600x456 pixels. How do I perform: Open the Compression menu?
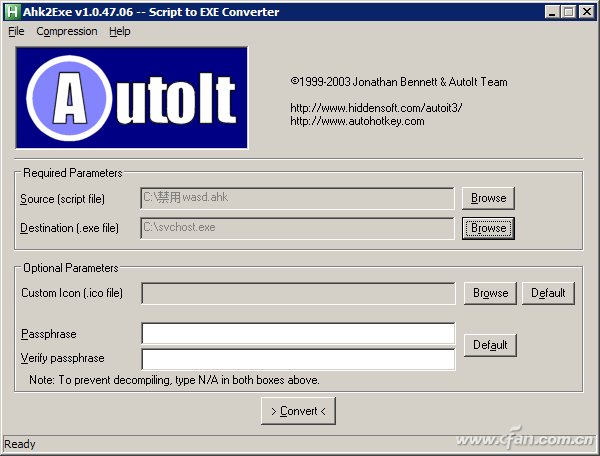pyautogui.click(x=67, y=31)
